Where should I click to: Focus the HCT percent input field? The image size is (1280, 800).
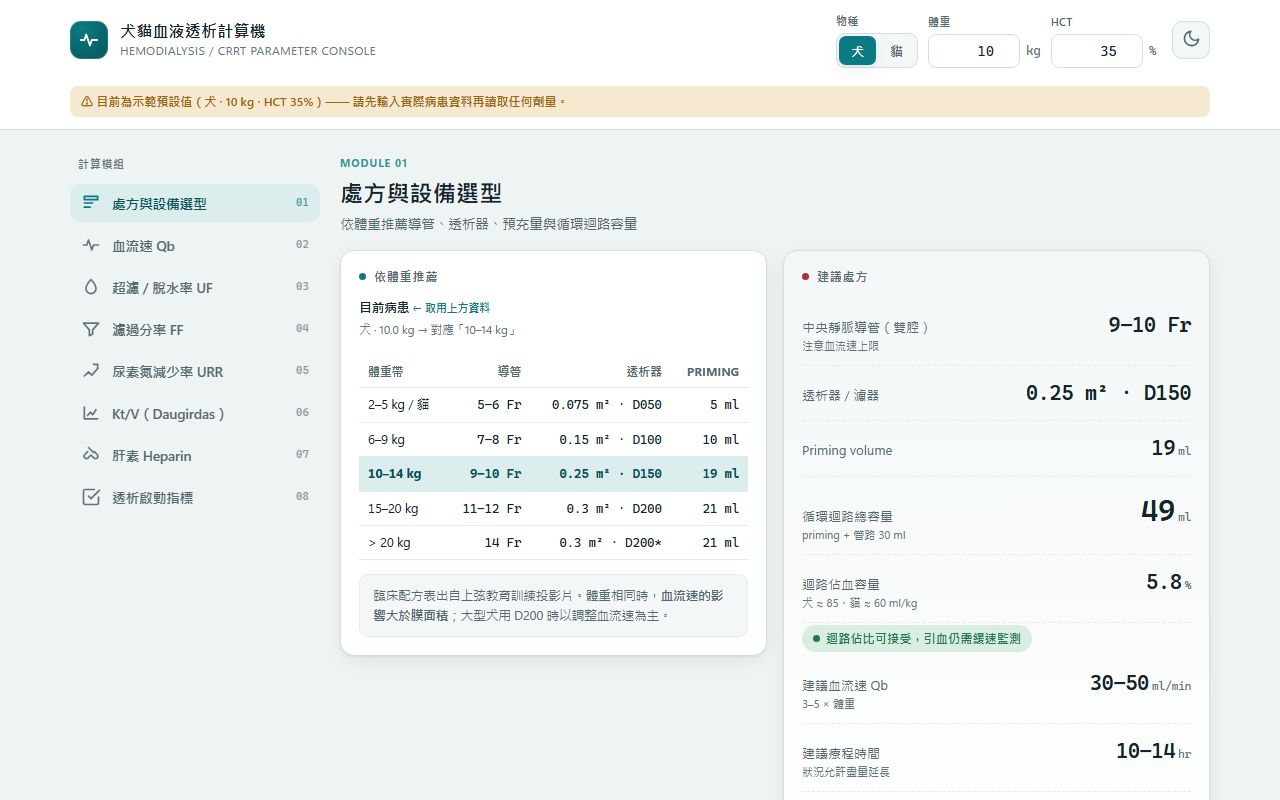pos(1097,51)
